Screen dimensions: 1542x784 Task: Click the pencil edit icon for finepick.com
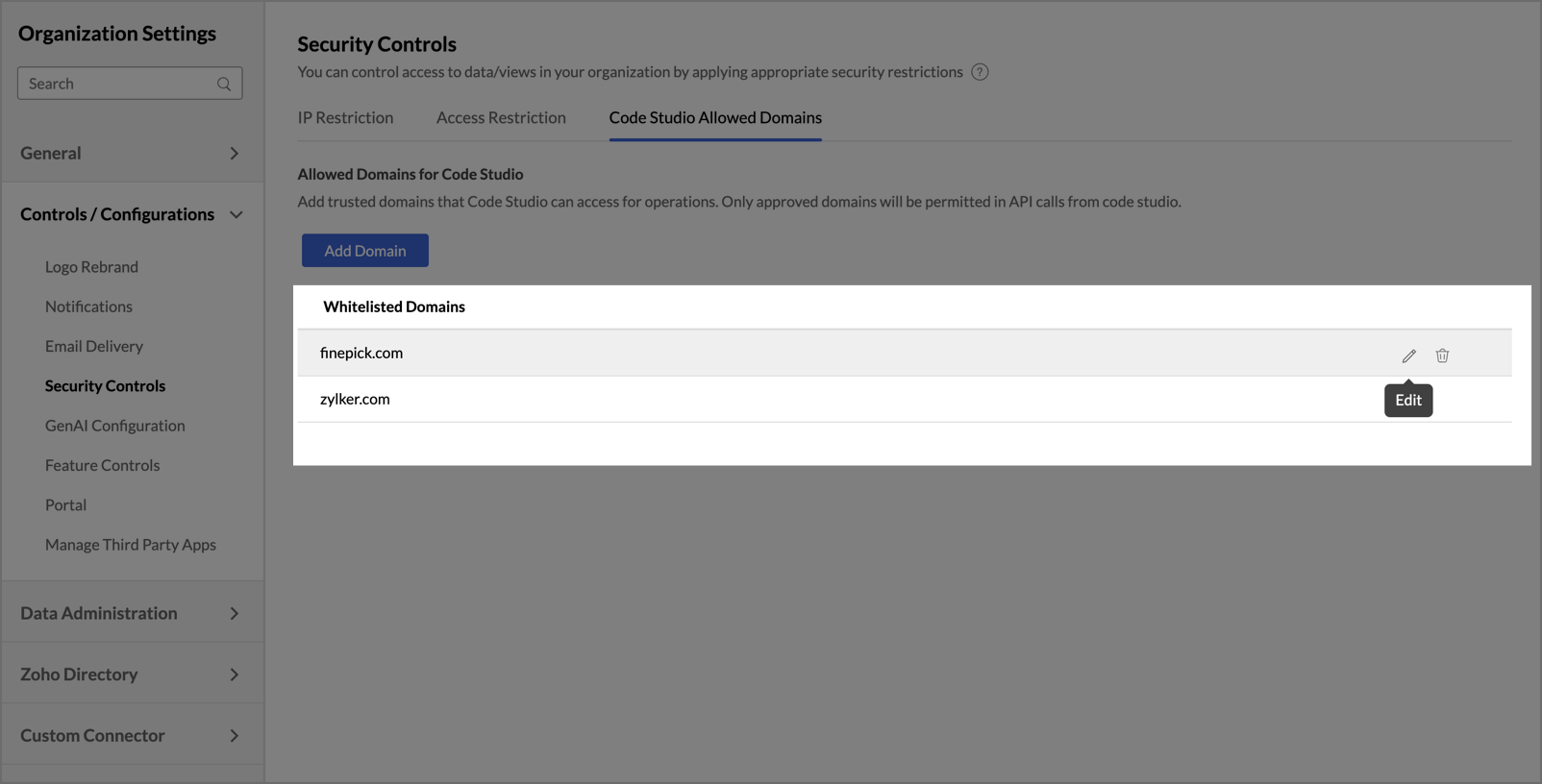1408,355
